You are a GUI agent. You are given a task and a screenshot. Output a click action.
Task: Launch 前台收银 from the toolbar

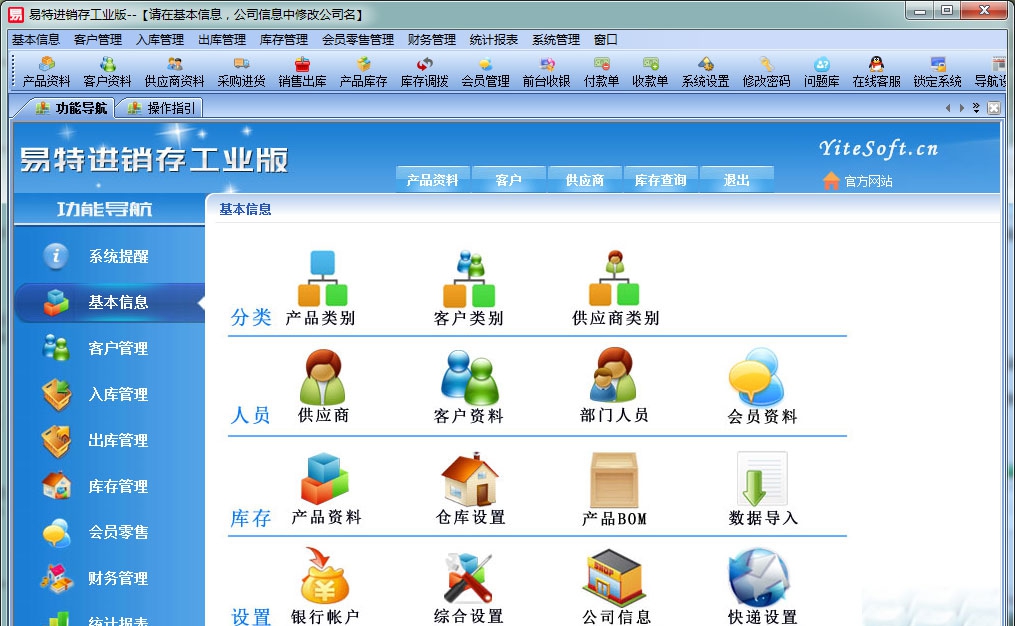547,71
